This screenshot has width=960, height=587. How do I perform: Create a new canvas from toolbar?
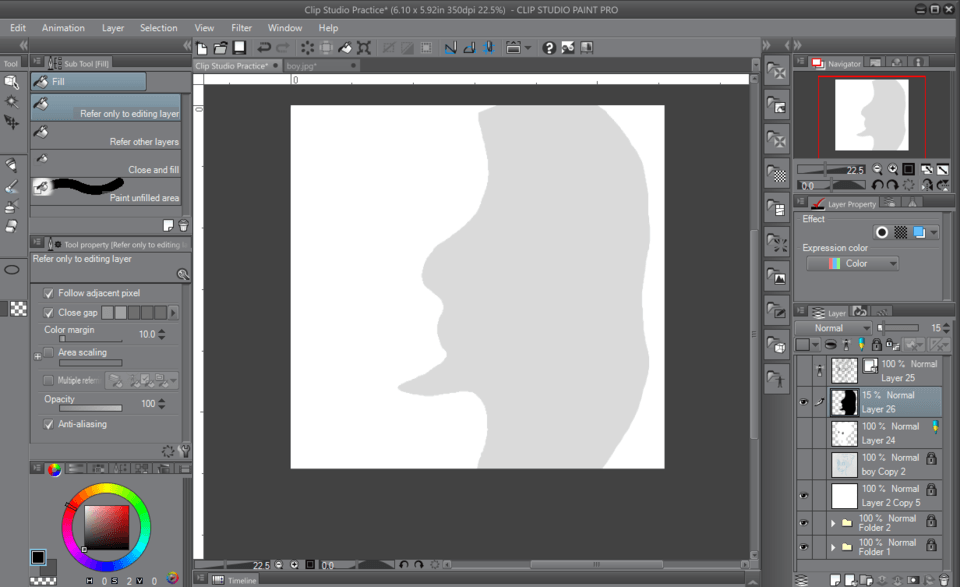tap(203, 47)
